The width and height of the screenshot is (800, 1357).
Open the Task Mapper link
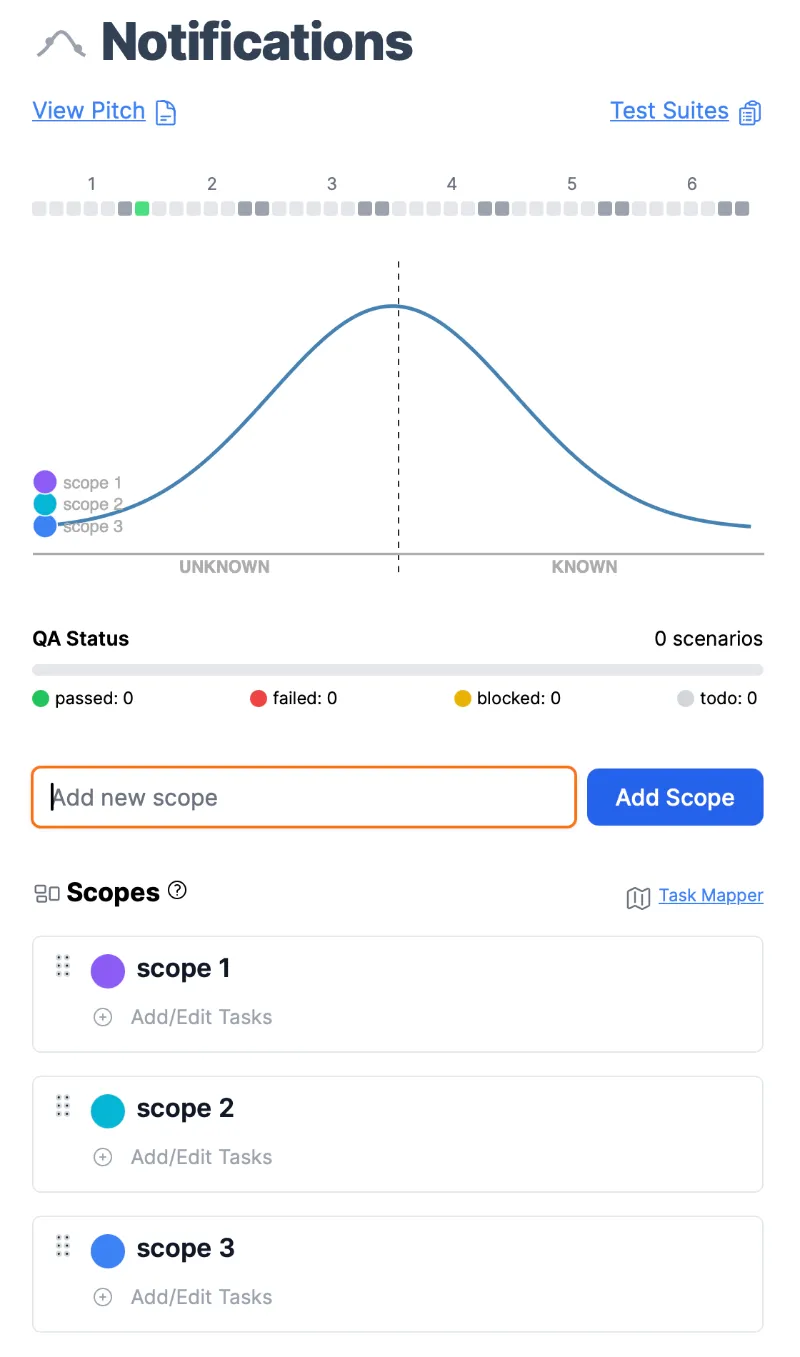pos(711,895)
